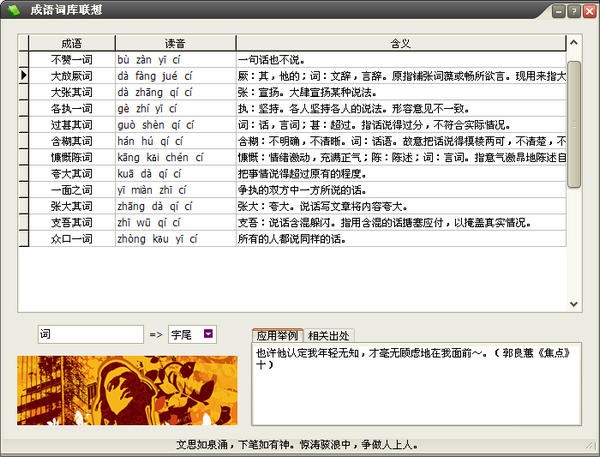Click the scroll up arrow of the table

(x=574, y=41)
